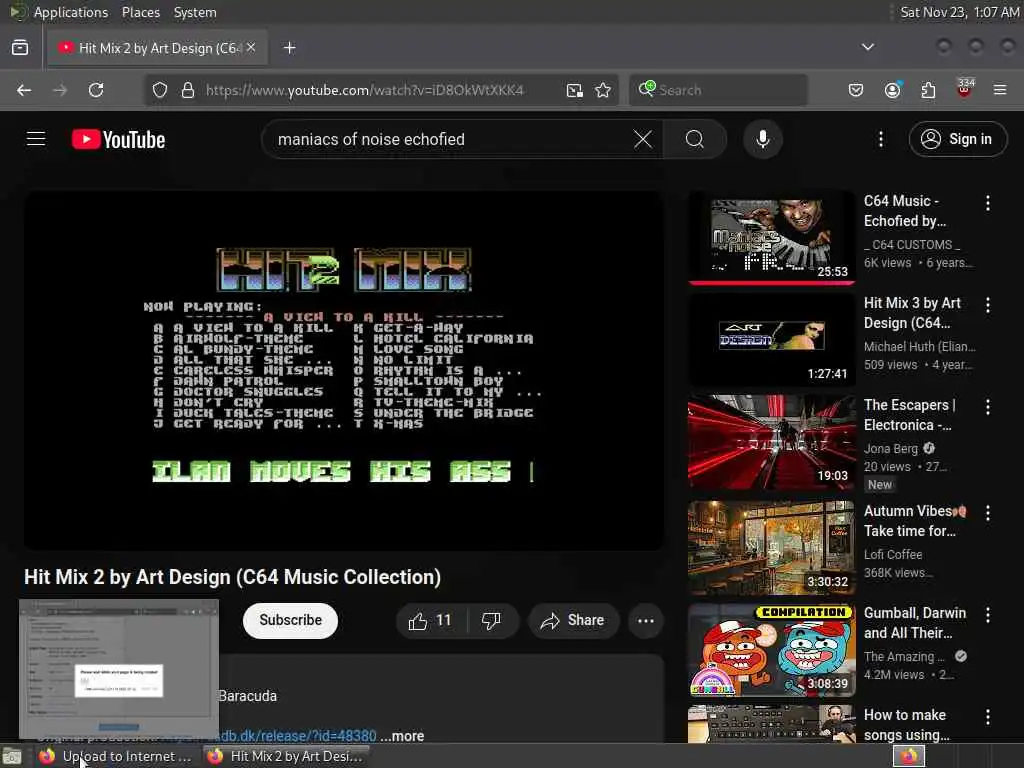Toggle picture-in-picture from the address bar

click(x=575, y=90)
